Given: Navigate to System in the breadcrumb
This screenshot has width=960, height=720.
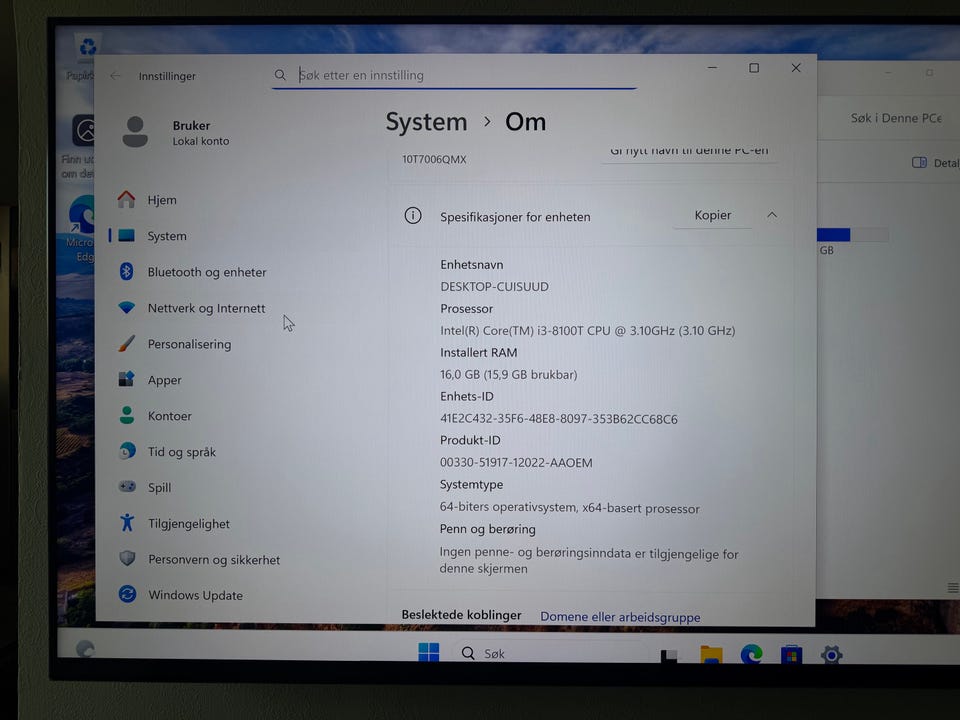Looking at the screenshot, I should click(426, 122).
